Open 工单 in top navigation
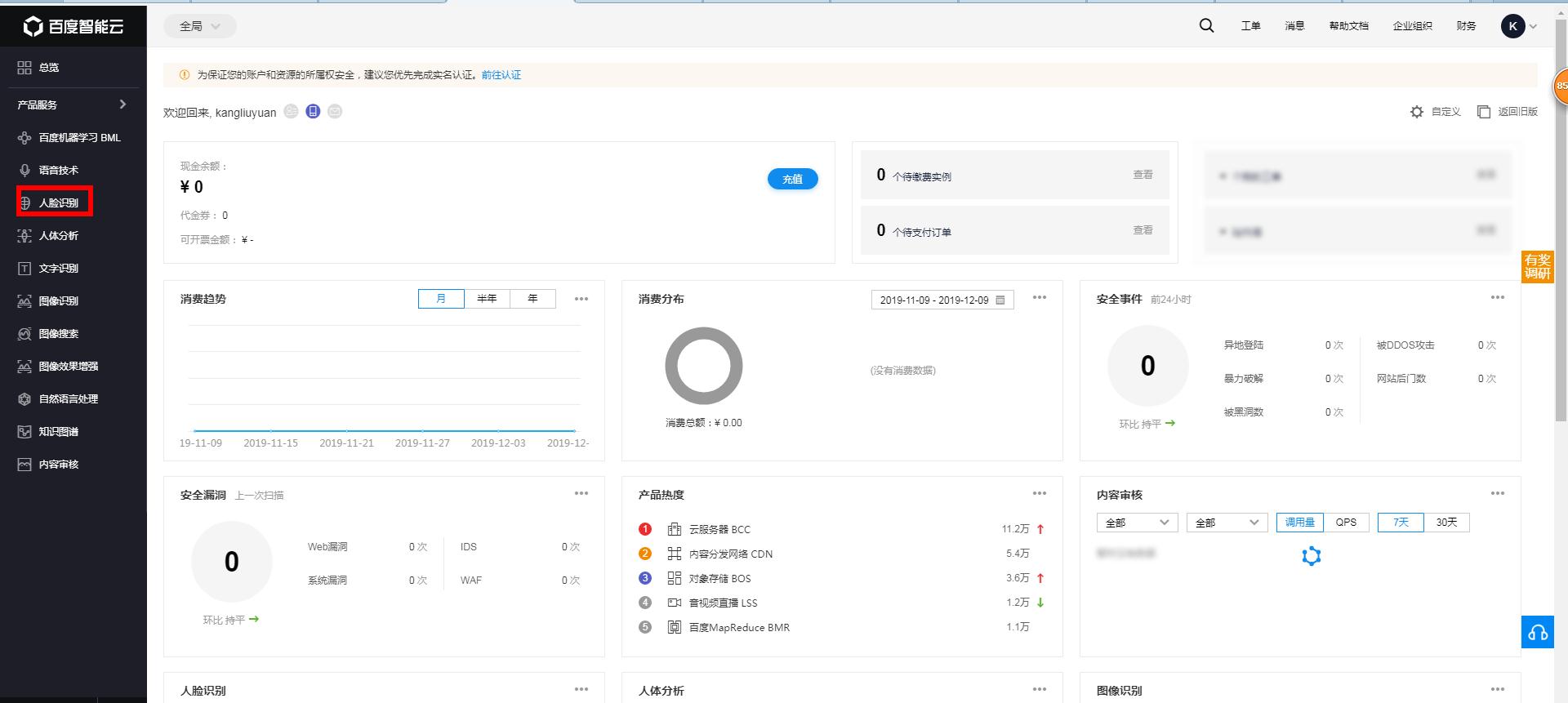 1250,26
